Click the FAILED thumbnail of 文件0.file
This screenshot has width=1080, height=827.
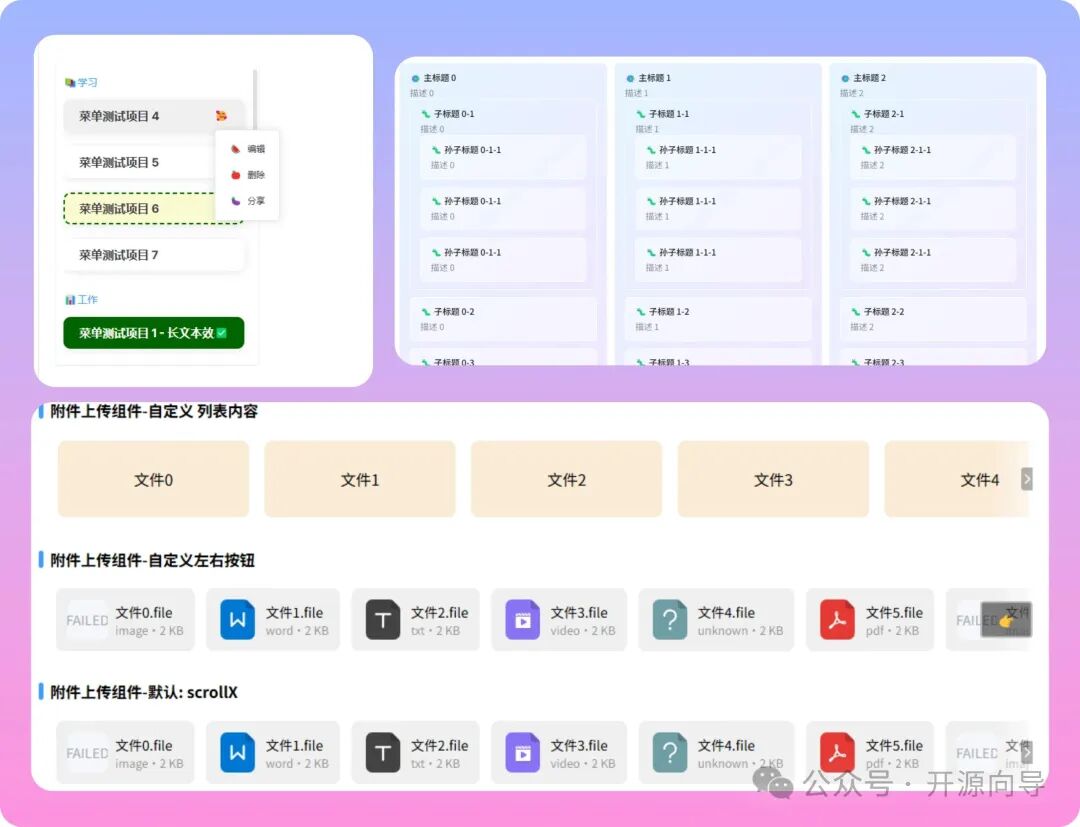click(x=86, y=619)
